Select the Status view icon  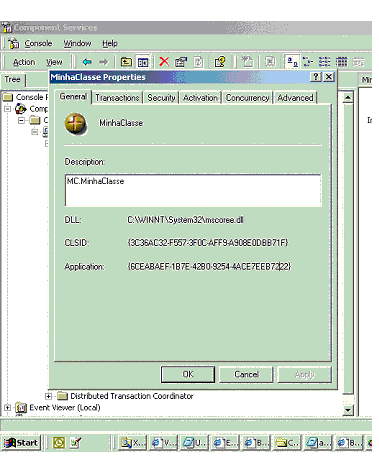(x=359, y=62)
